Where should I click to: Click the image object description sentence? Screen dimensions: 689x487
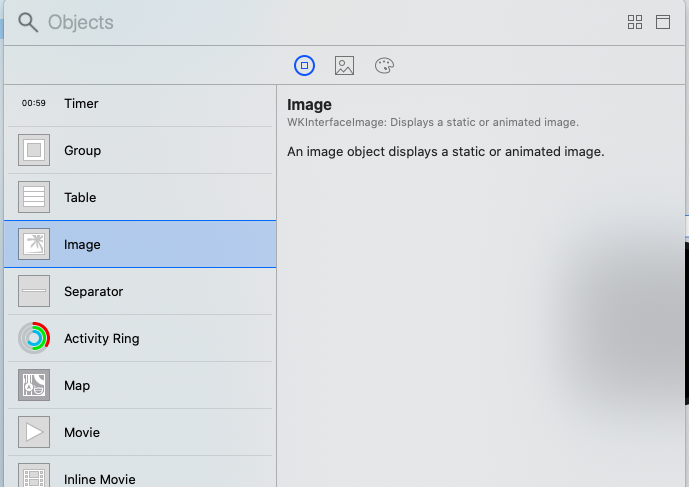click(x=446, y=152)
